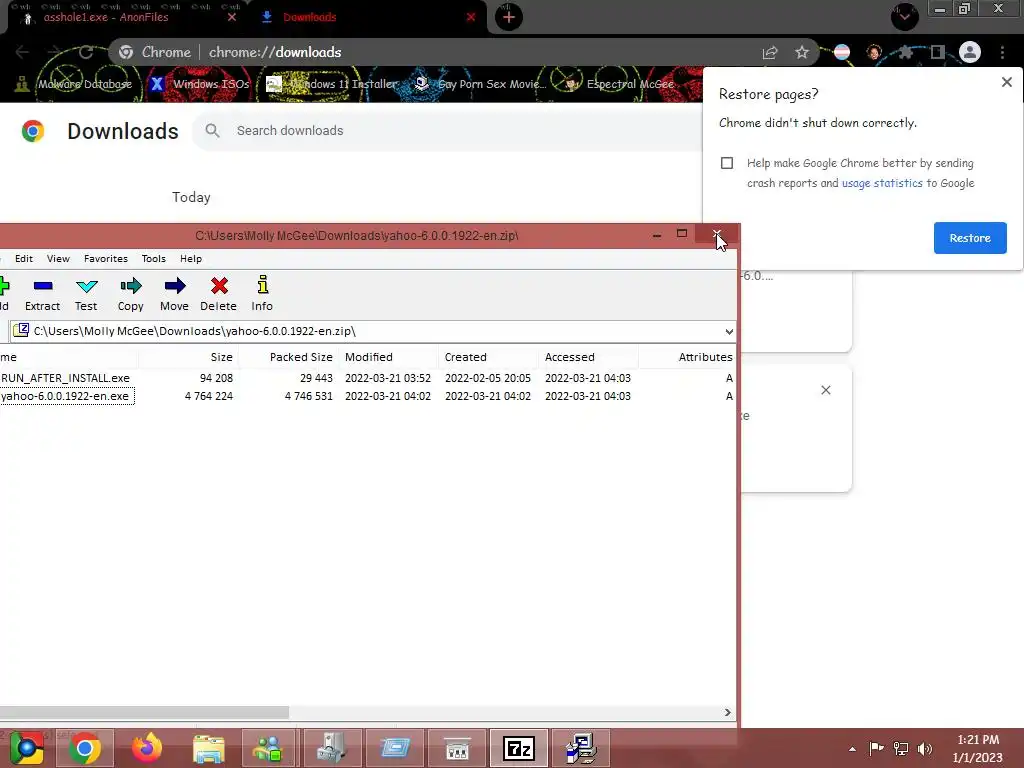Open the Help menu in 7-Zip
This screenshot has width=1024, height=768.
(x=191, y=259)
